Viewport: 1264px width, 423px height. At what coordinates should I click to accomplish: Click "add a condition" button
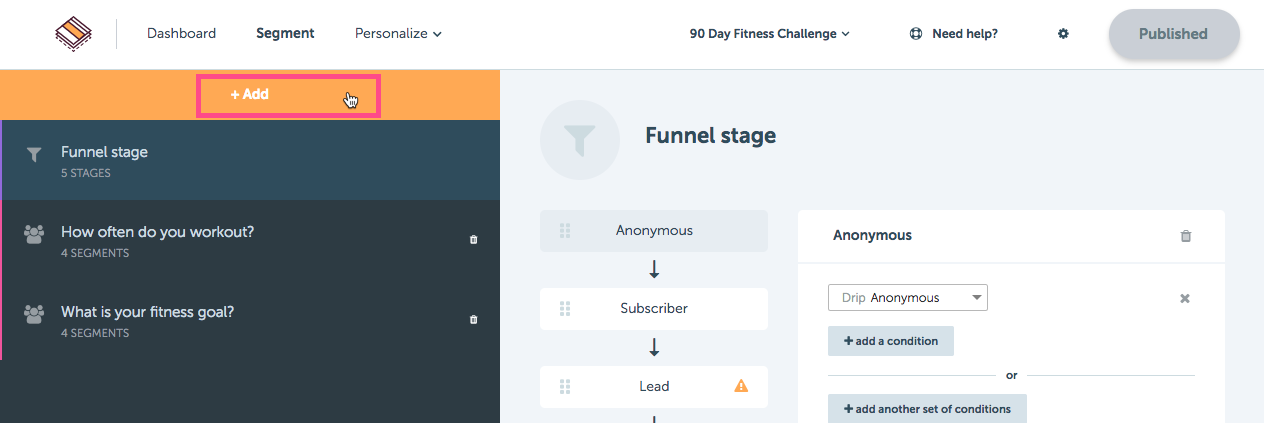click(x=891, y=341)
